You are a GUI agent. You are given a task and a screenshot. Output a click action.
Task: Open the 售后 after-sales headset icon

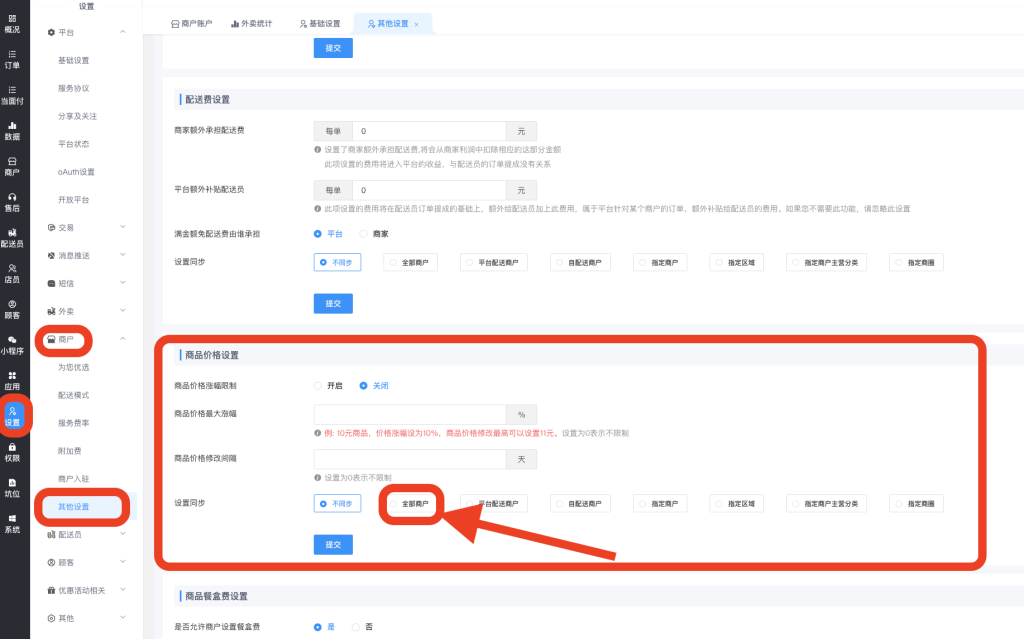(x=12, y=201)
